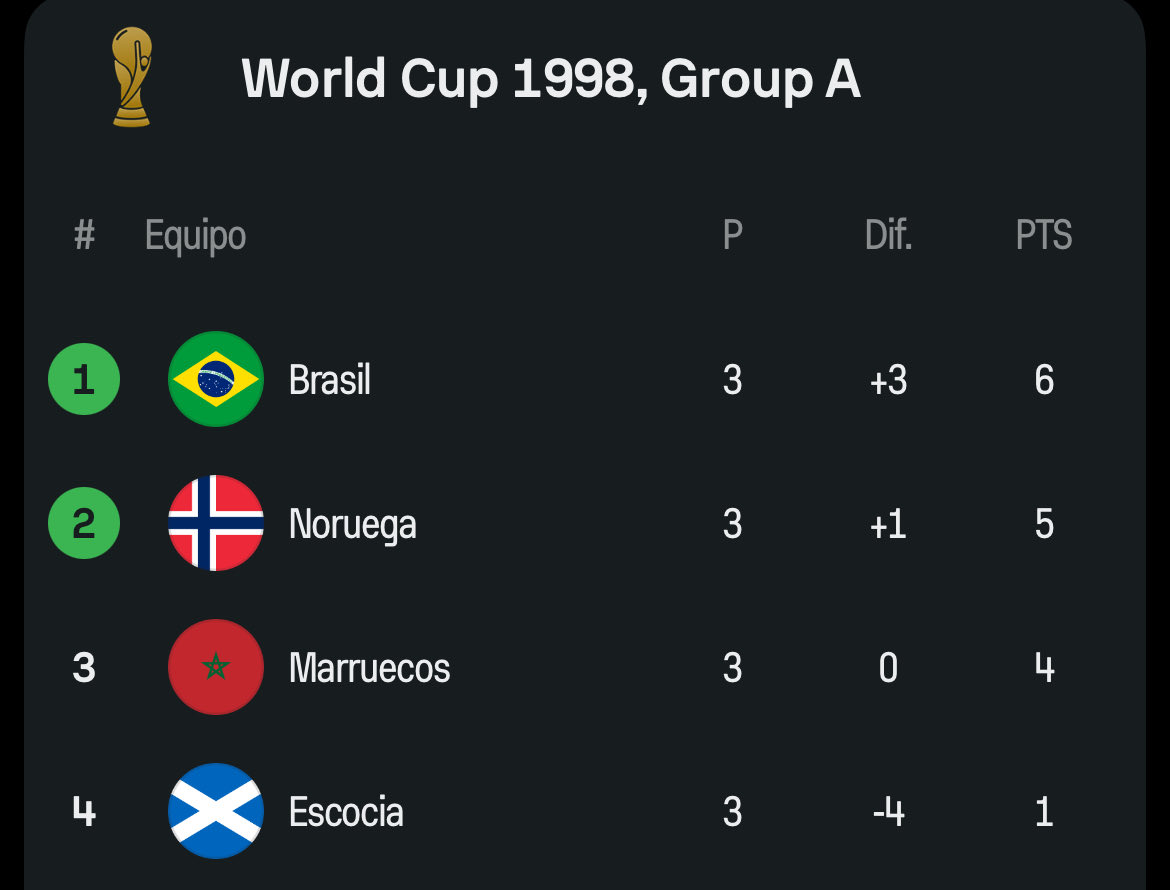Click Escocia's -4 goal difference

[x=889, y=812]
